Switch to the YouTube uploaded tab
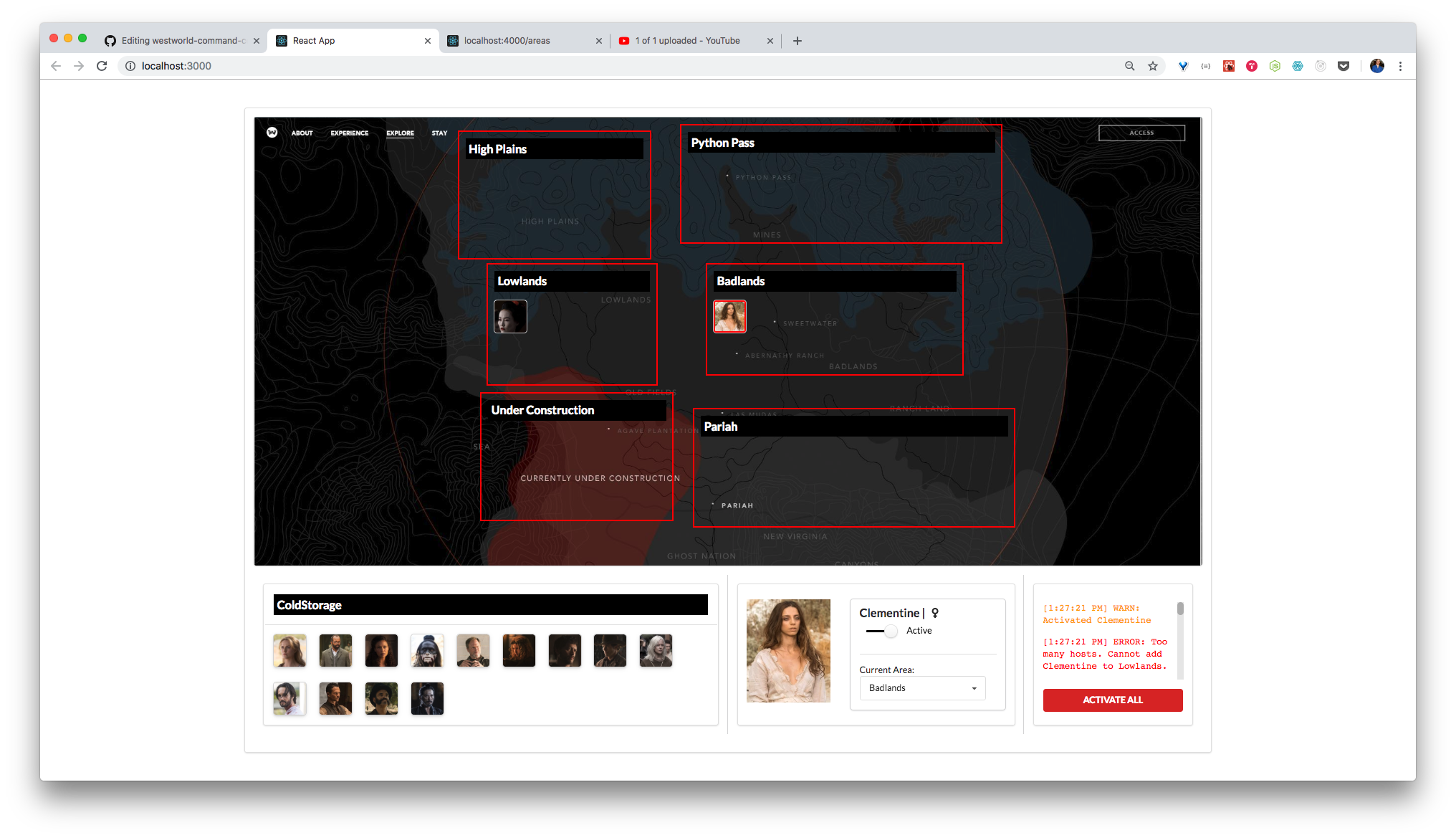This screenshot has height=838, width=1456. [688, 41]
